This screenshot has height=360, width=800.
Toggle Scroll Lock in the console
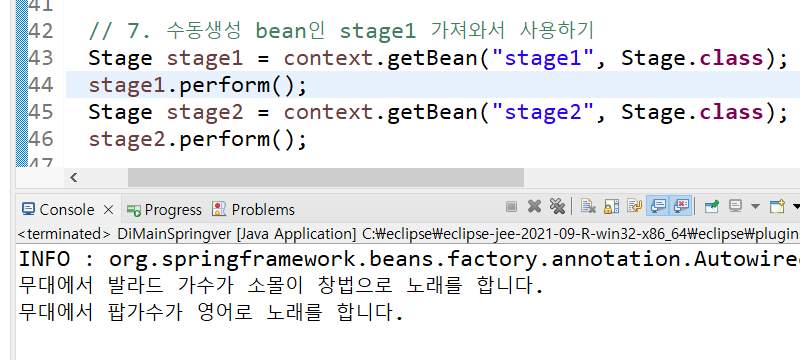611,207
